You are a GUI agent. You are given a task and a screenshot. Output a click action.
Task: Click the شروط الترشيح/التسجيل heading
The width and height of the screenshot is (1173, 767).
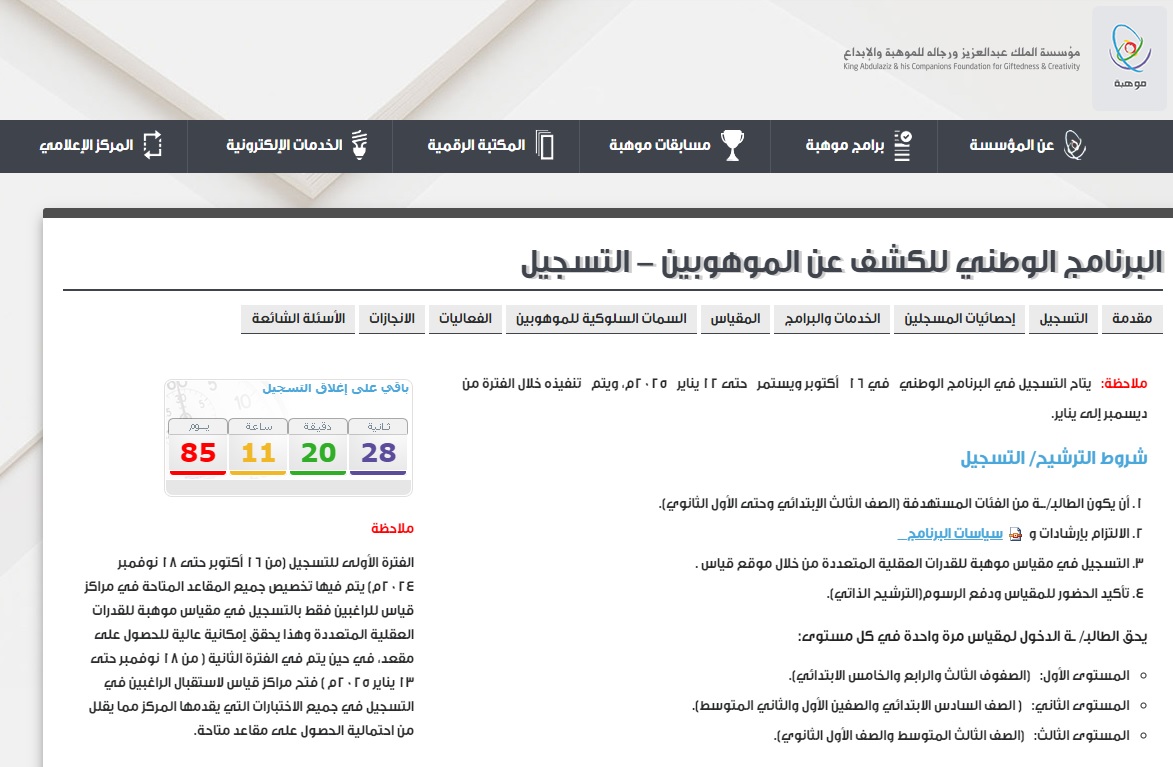(1054, 458)
